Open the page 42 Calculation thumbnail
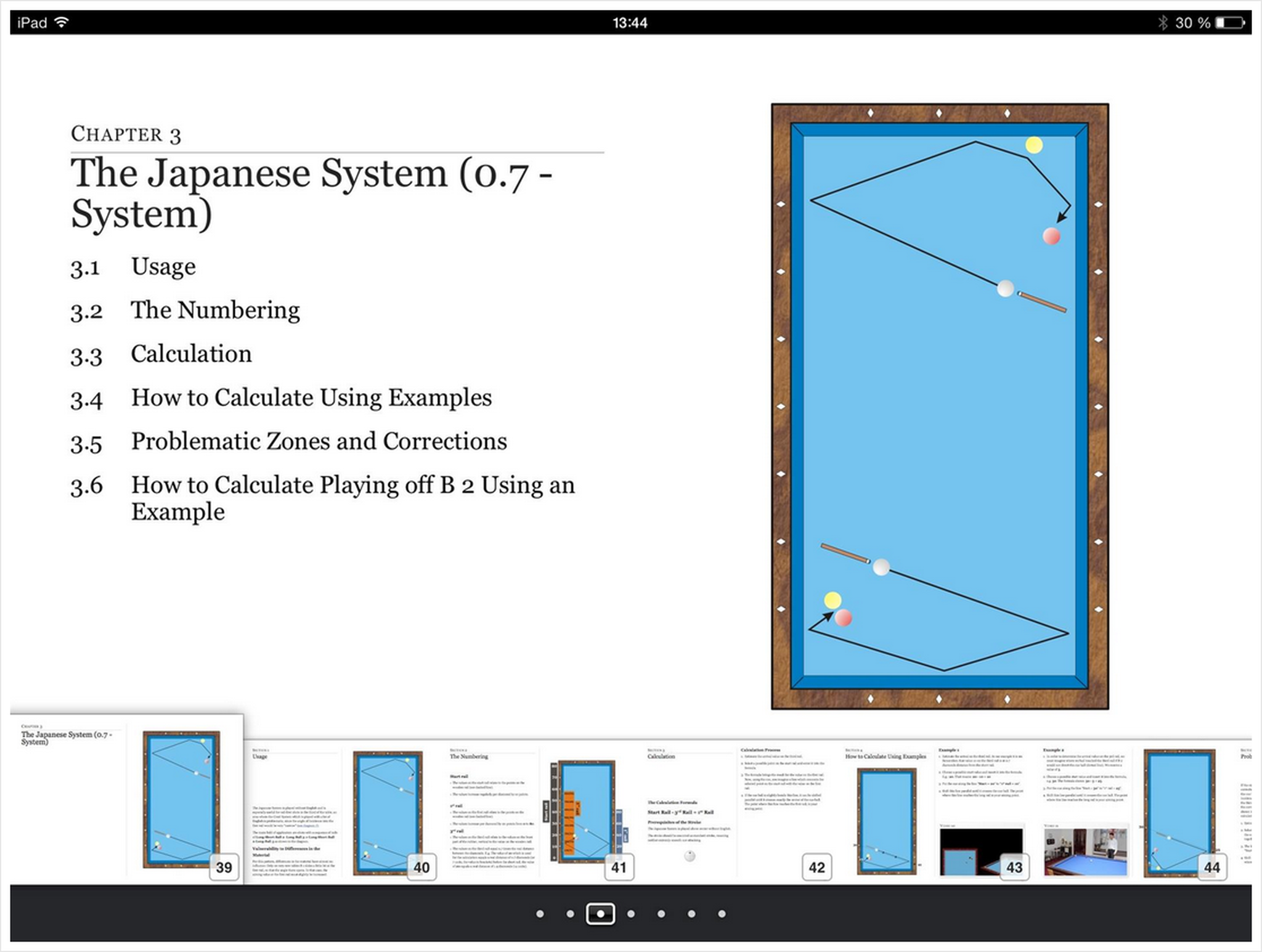 pyautogui.click(x=738, y=812)
